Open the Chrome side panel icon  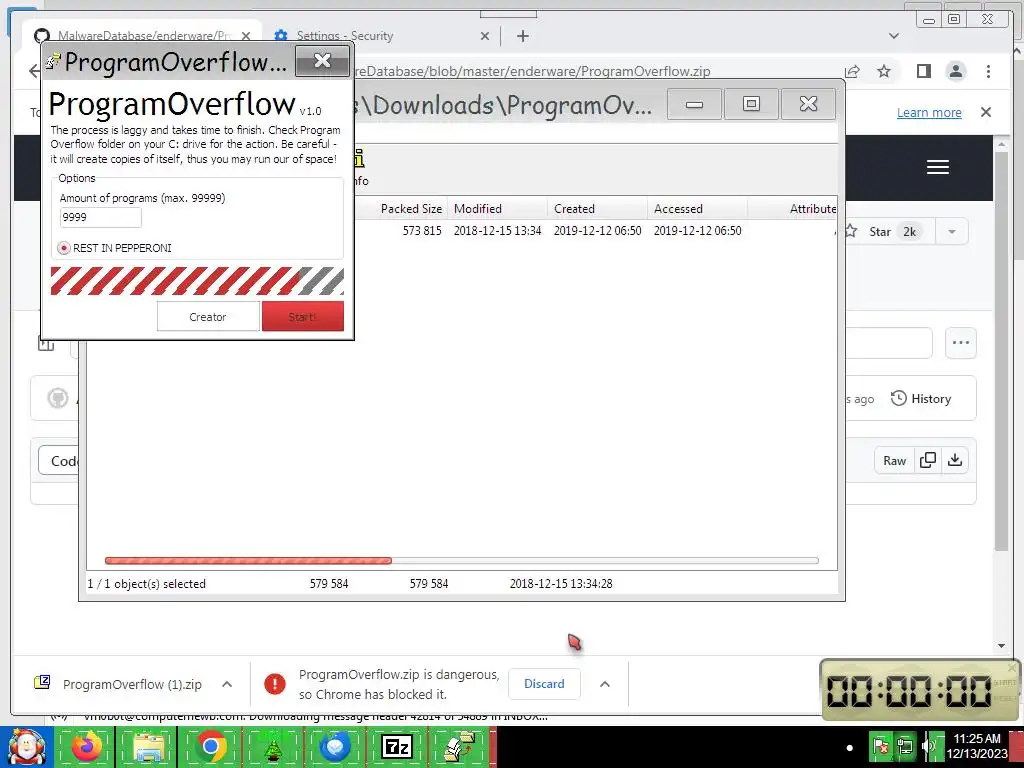(x=923, y=71)
